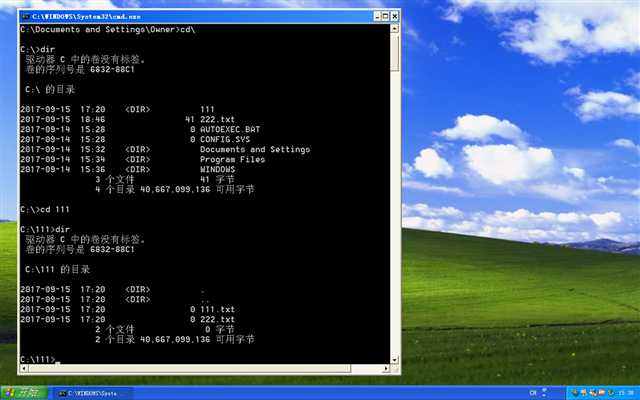Click the CH language indicator on taskbar

(x=533, y=393)
